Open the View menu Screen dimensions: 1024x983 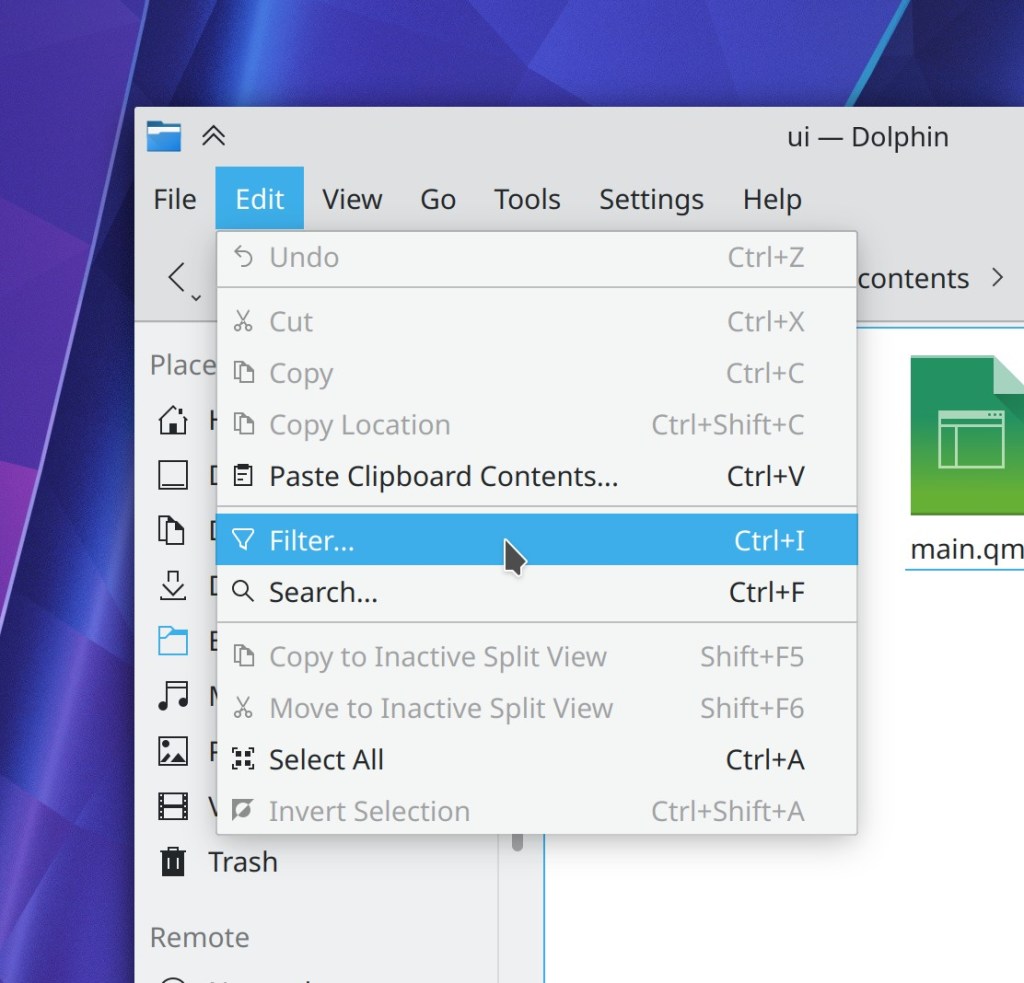click(352, 199)
